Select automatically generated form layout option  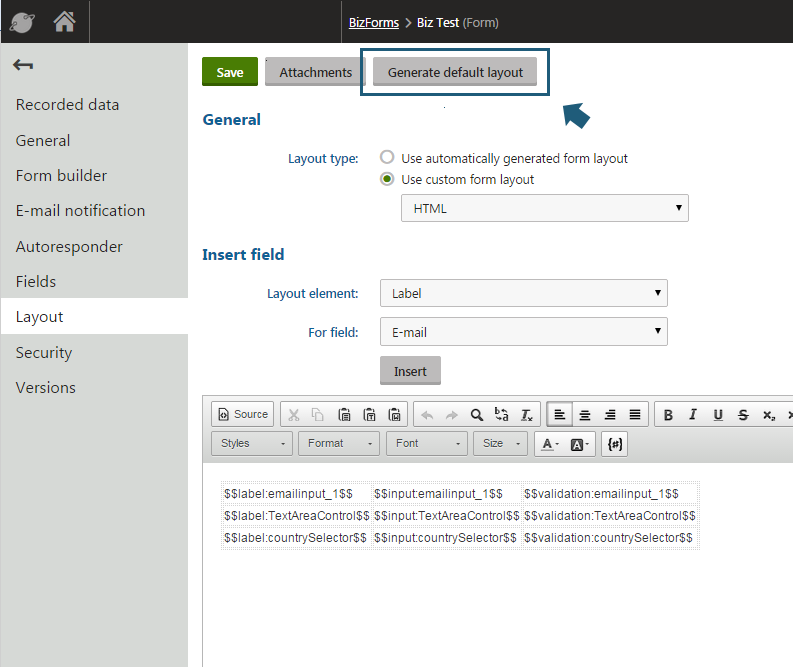387,158
